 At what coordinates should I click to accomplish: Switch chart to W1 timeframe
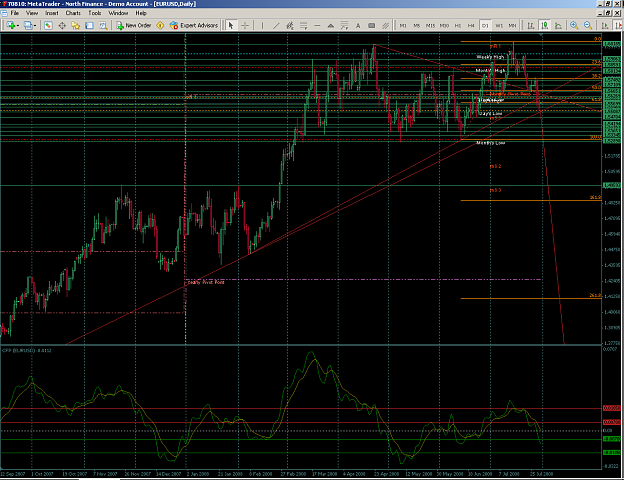(x=499, y=26)
